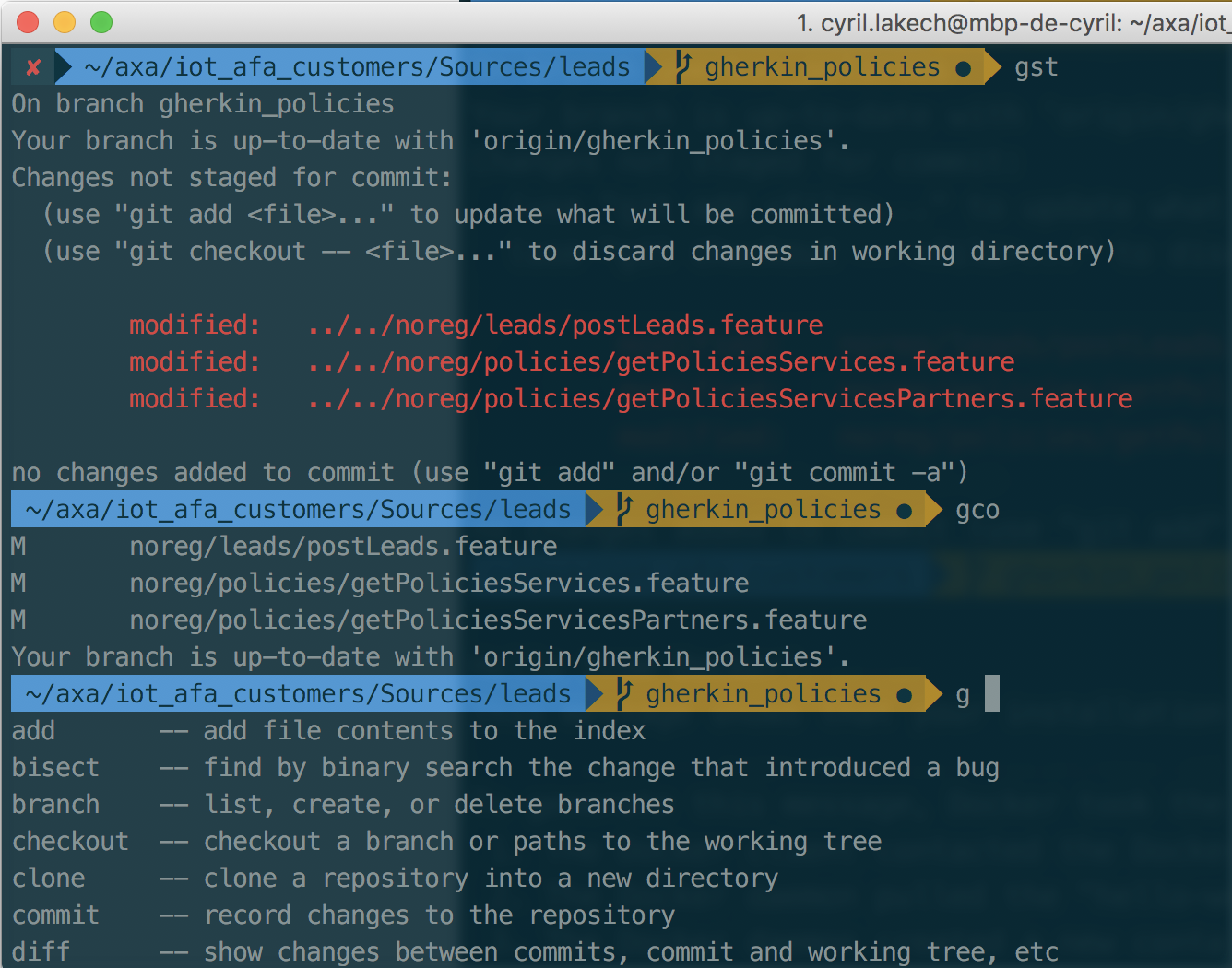1232x968 pixels.
Task: Click modified ../../noreg/leads/postLeads.feature line
Action: 476,325
